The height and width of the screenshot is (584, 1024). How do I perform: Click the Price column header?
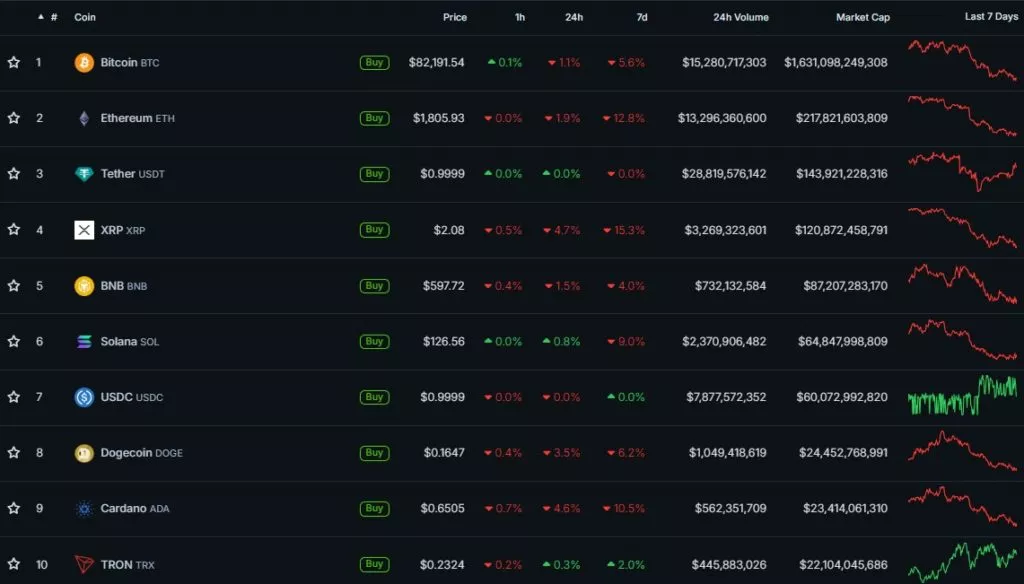coord(455,17)
